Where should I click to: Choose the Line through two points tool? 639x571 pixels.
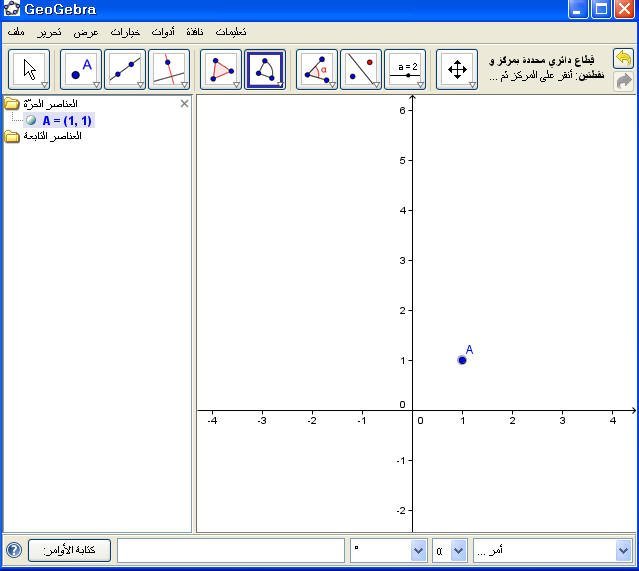tap(125, 70)
